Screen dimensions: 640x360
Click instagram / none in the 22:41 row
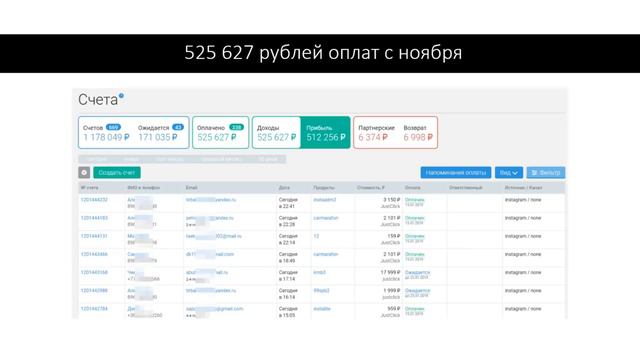pos(523,200)
